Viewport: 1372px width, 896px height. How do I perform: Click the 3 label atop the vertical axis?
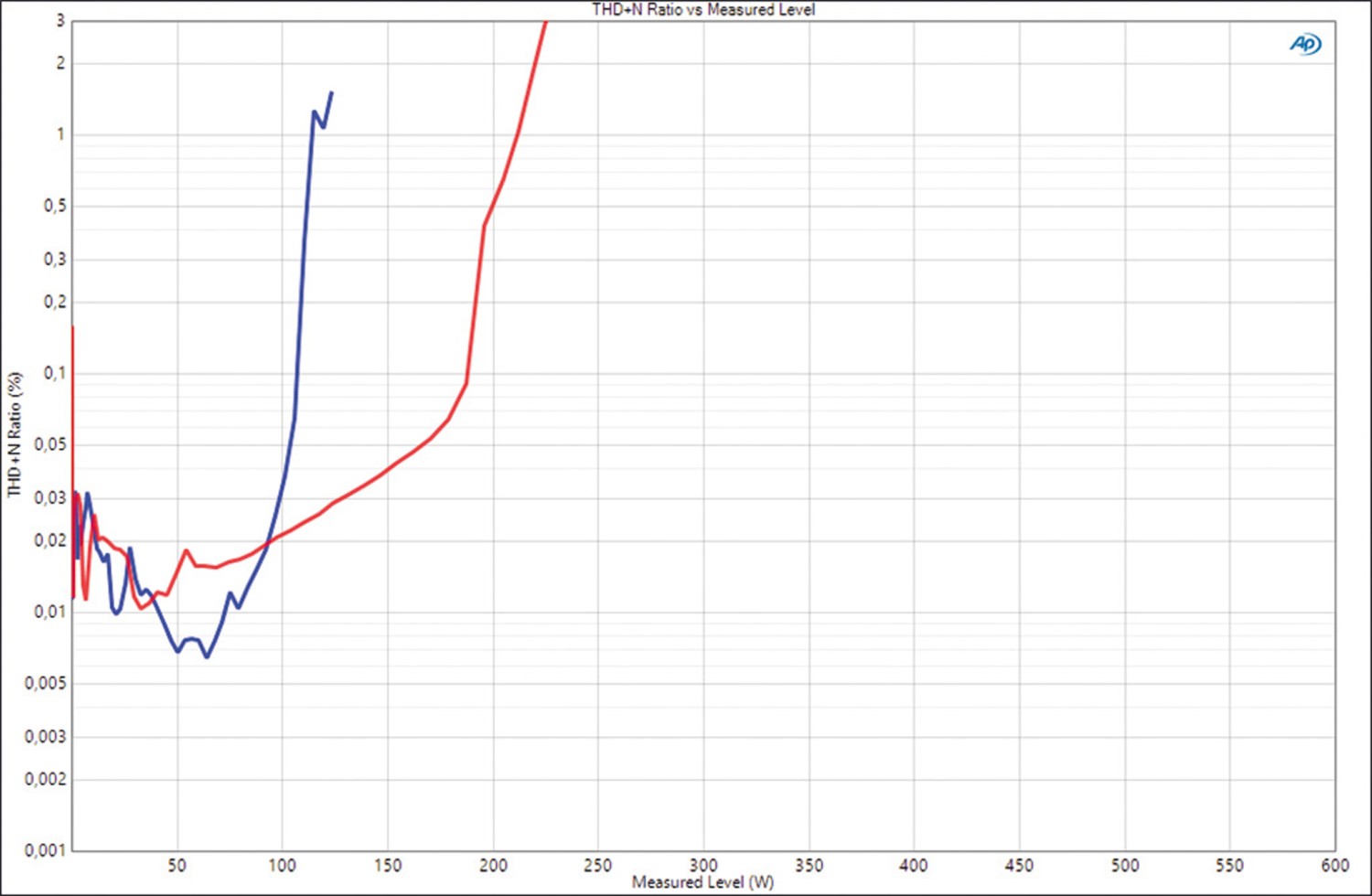[60, 20]
